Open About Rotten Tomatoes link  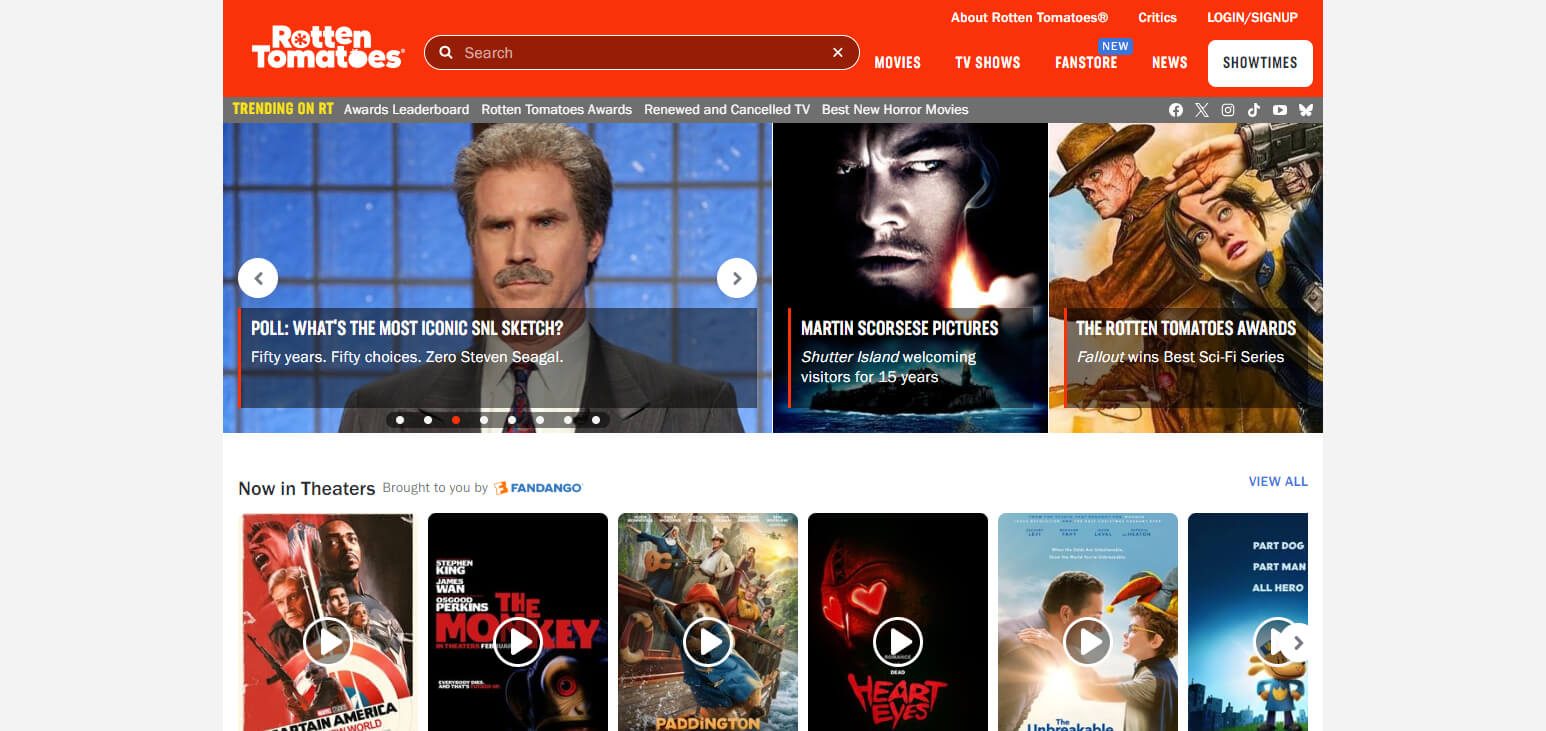coord(1029,17)
